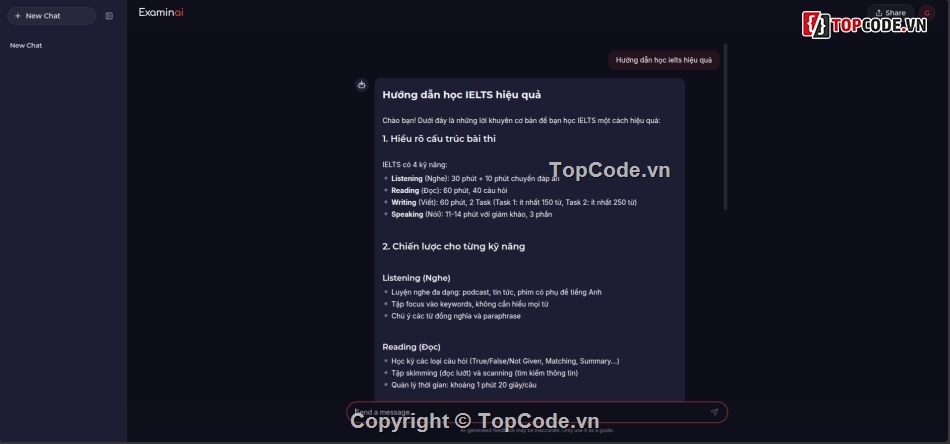The height and width of the screenshot is (444, 950).
Task: Click the bullet 'Listening (Nghe): 30 phút'
Action: coord(476,178)
